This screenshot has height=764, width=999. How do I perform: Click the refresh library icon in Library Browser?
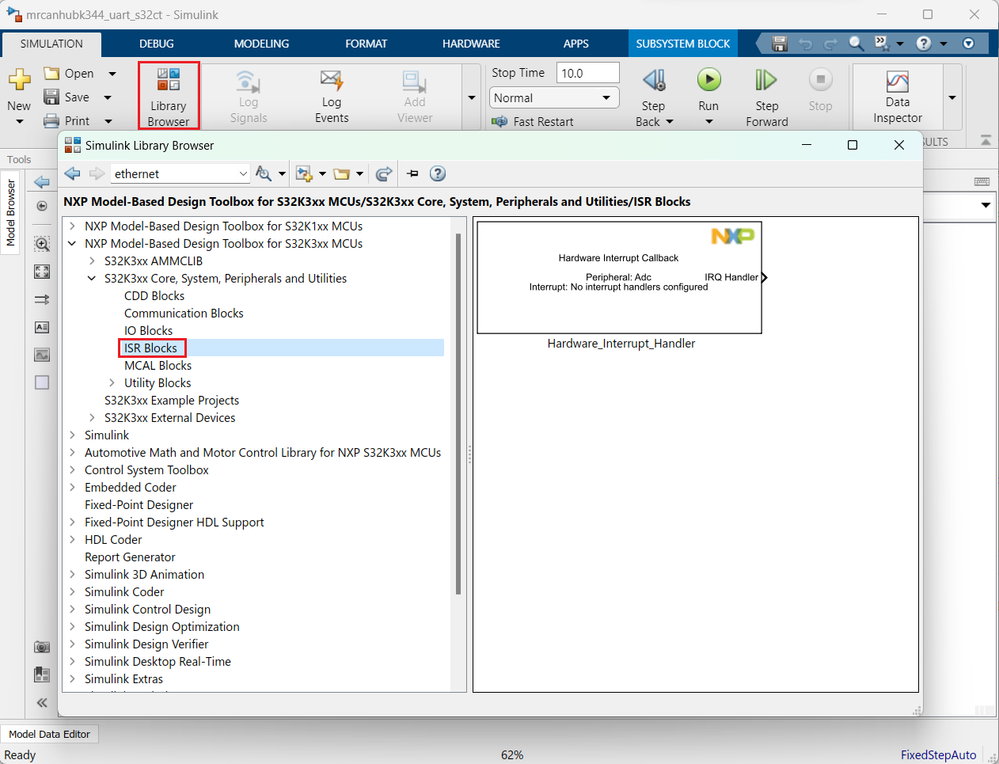pyautogui.click(x=384, y=173)
